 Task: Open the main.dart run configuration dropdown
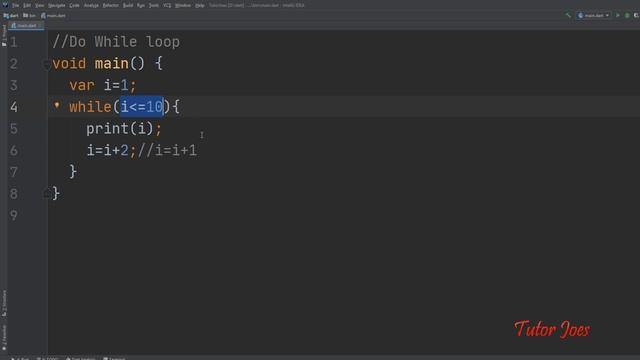click(x=594, y=16)
